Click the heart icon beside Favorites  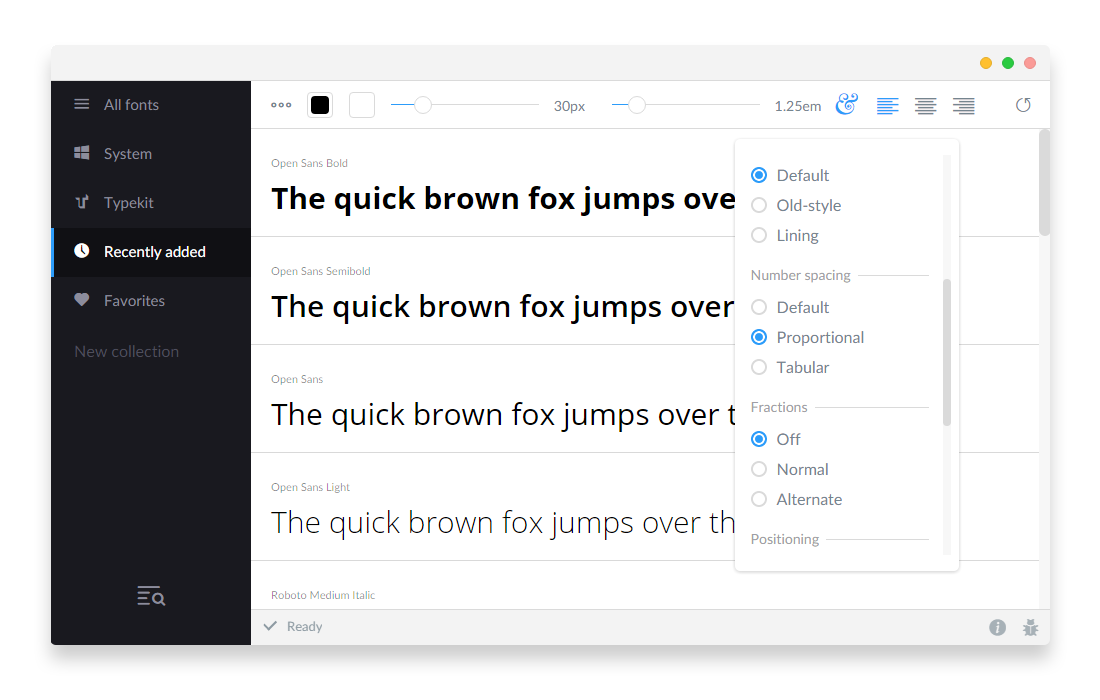click(82, 299)
